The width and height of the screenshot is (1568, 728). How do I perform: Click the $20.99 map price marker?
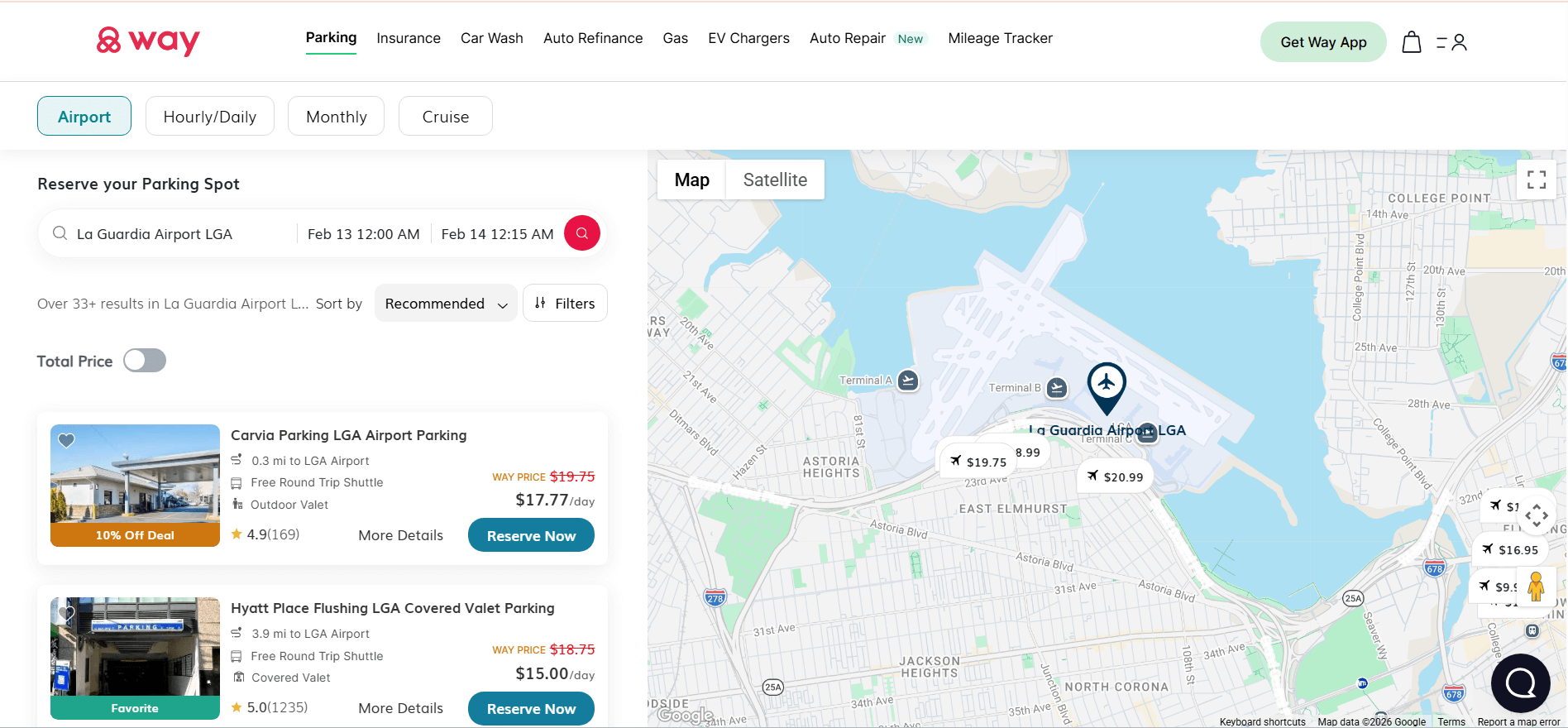tap(1115, 477)
